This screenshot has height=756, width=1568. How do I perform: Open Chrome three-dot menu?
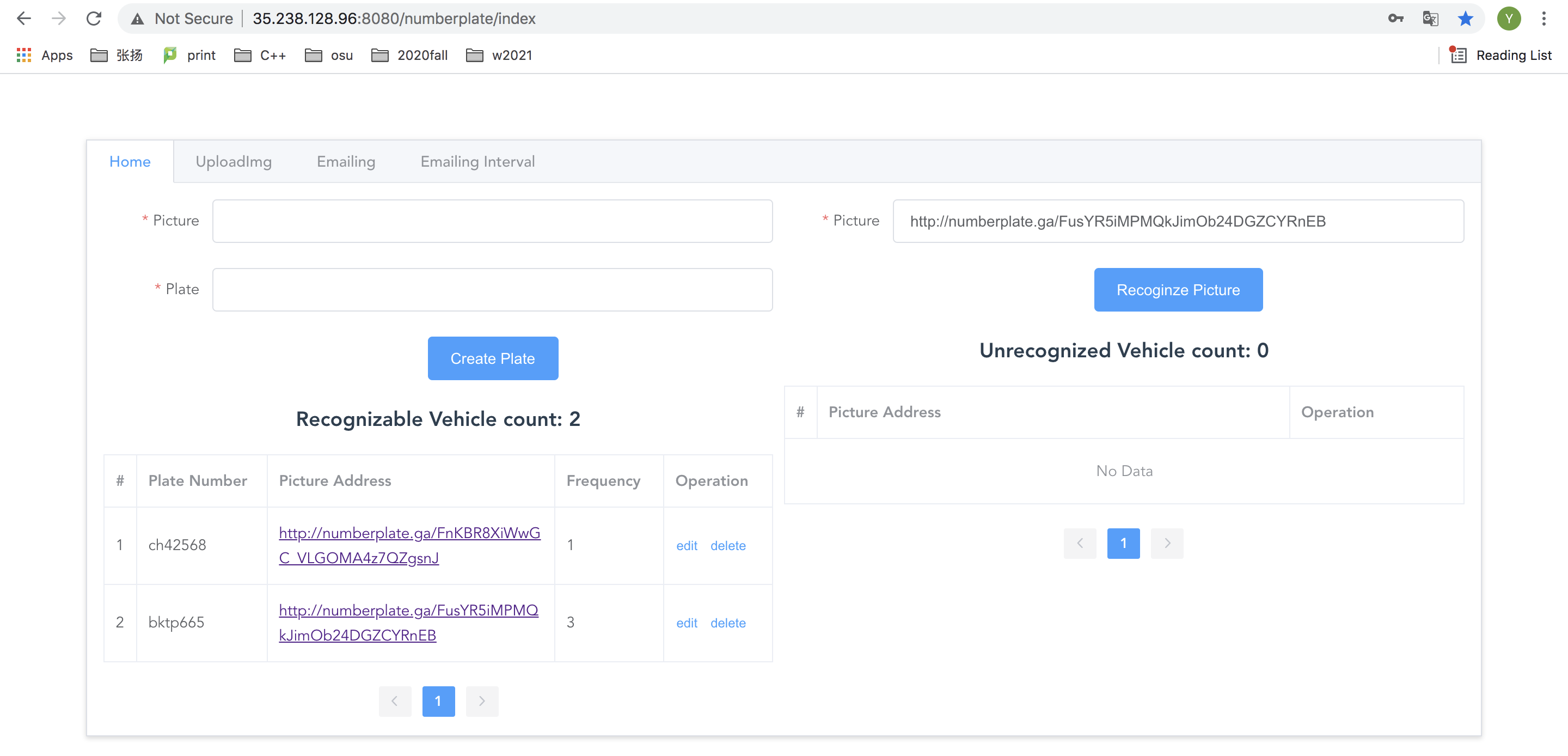click(1543, 19)
